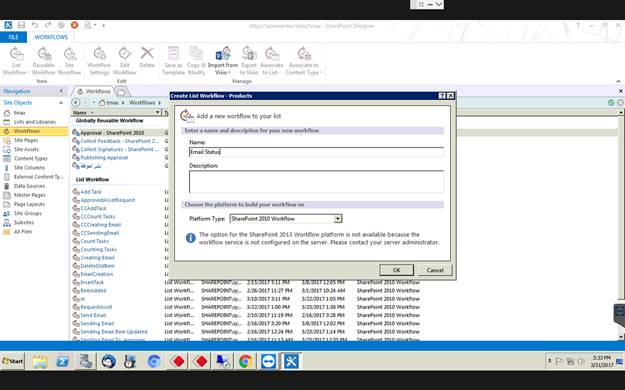
Task: Click the Reusable Workflow ribbon icon
Action: pyautogui.click(x=43, y=61)
